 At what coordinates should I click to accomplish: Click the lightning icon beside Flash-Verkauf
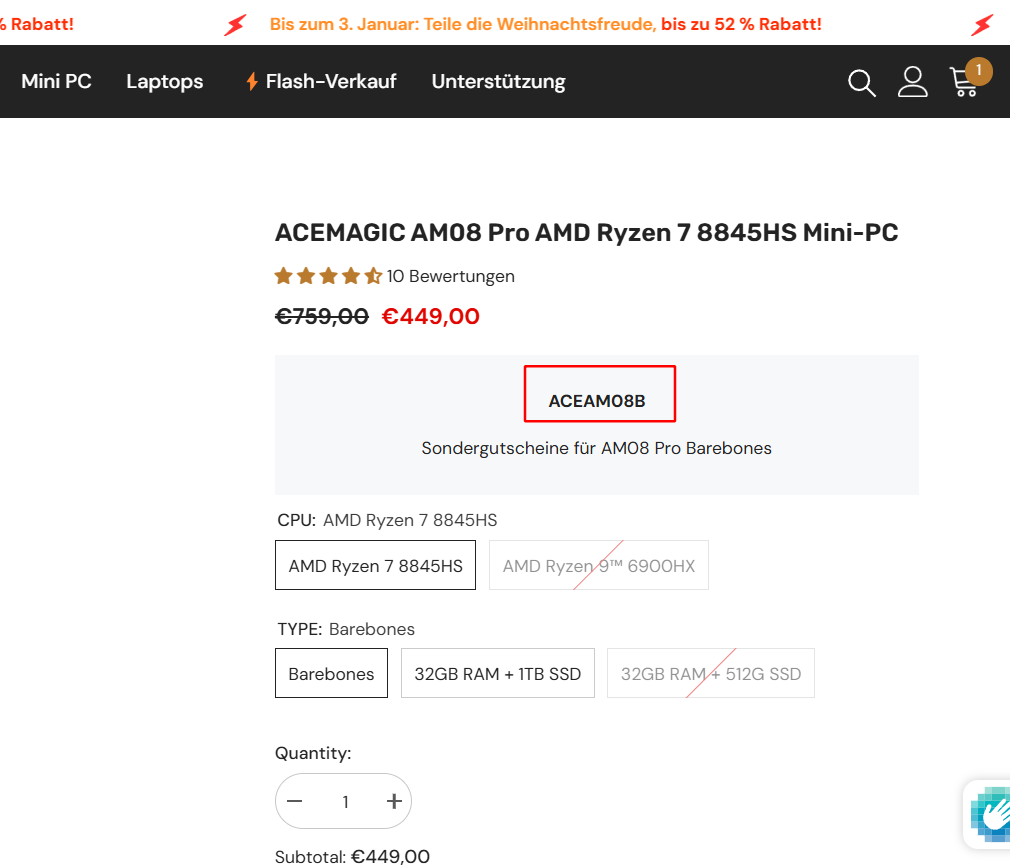(x=252, y=82)
